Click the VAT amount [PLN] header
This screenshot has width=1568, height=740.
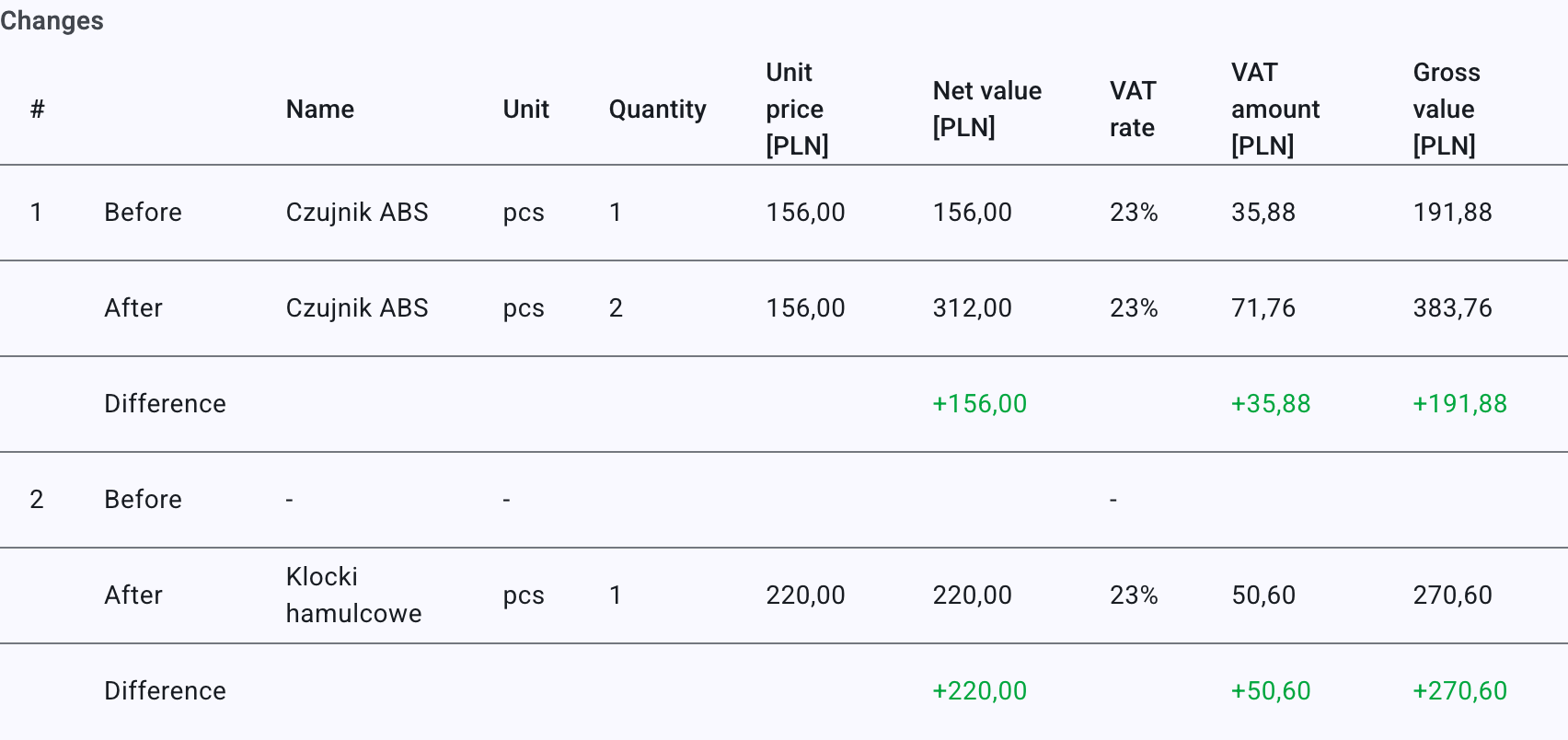1275,110
